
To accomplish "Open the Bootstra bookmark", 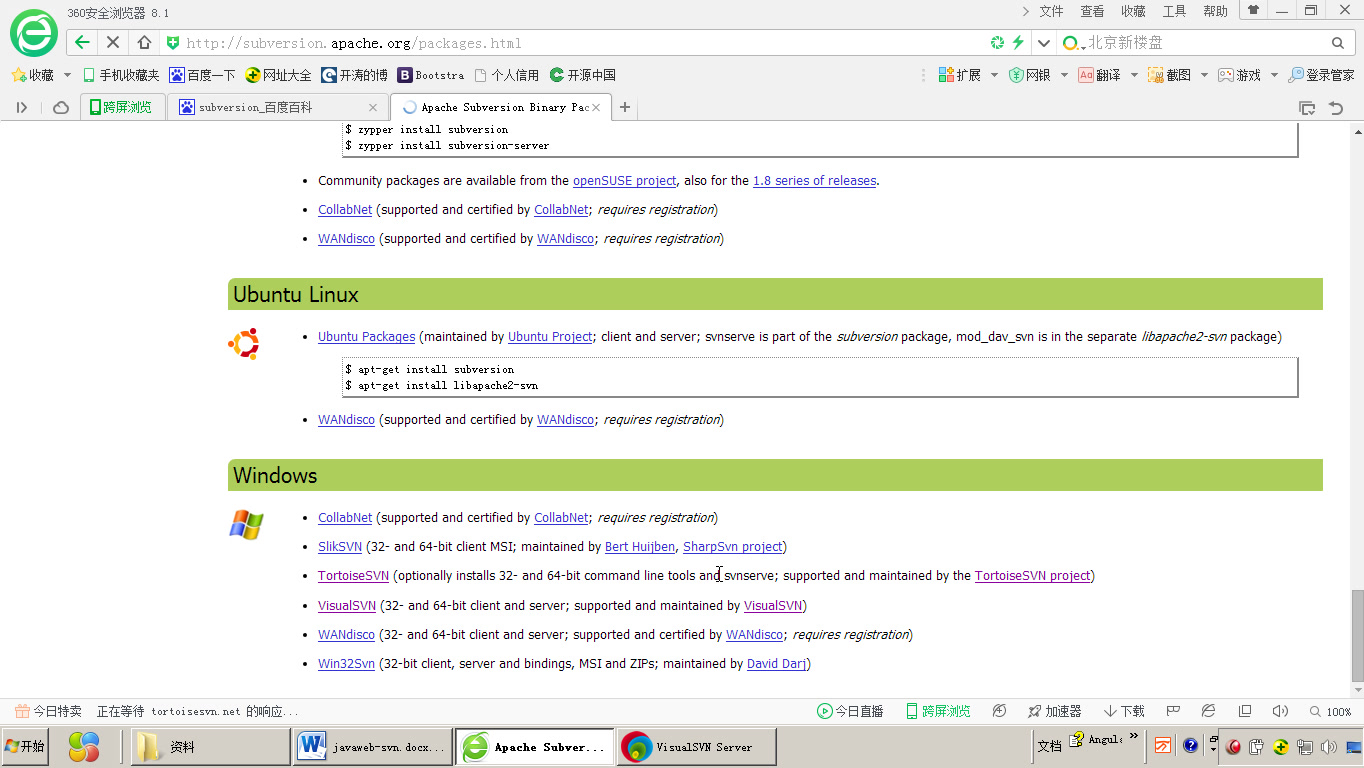I will [431, 75].
